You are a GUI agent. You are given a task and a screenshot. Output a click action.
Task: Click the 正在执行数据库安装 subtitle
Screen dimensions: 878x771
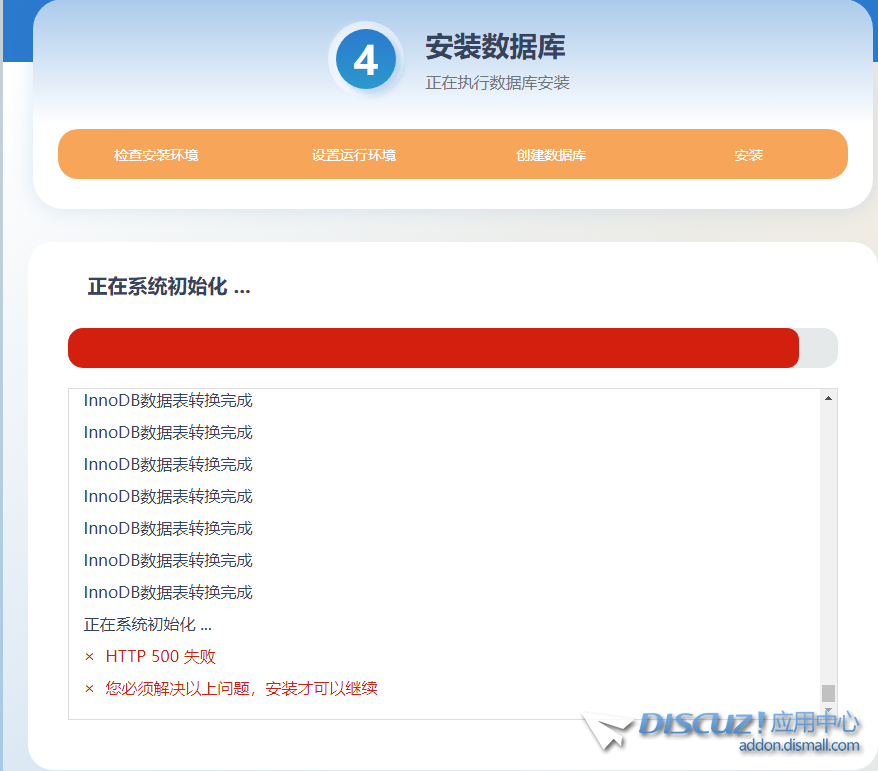coord(497,83)
